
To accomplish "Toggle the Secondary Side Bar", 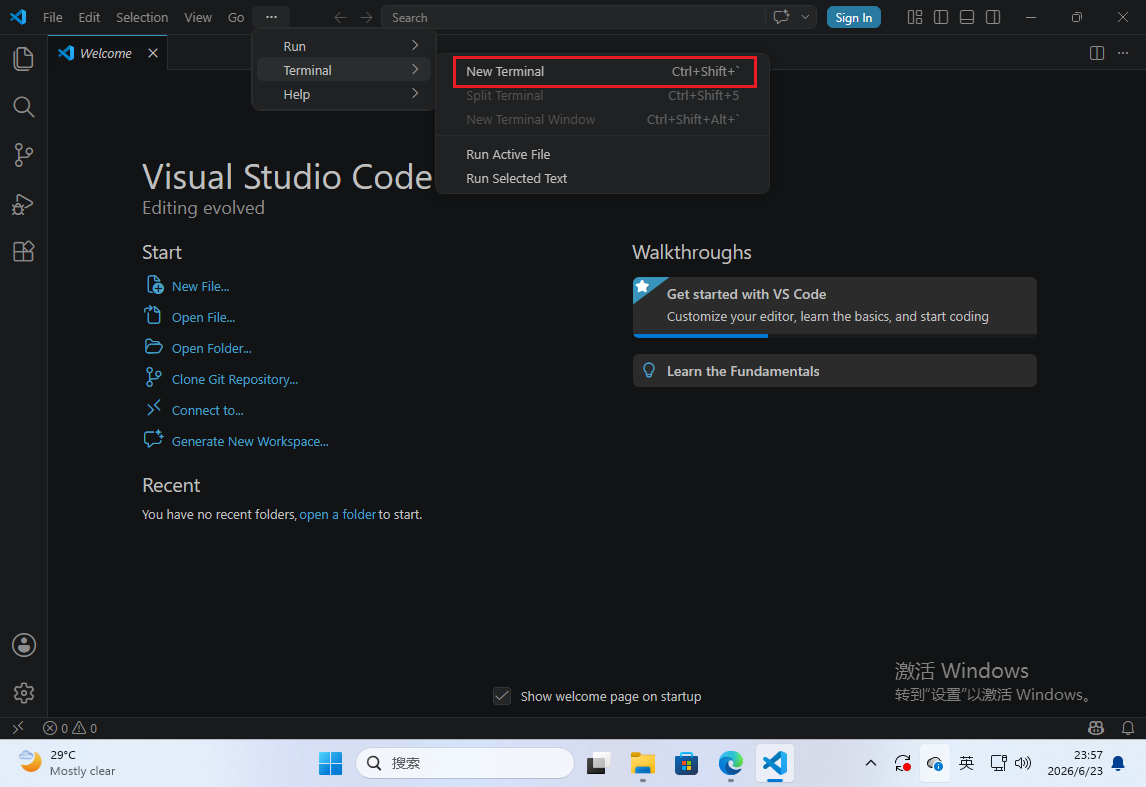I will point(993,17).
